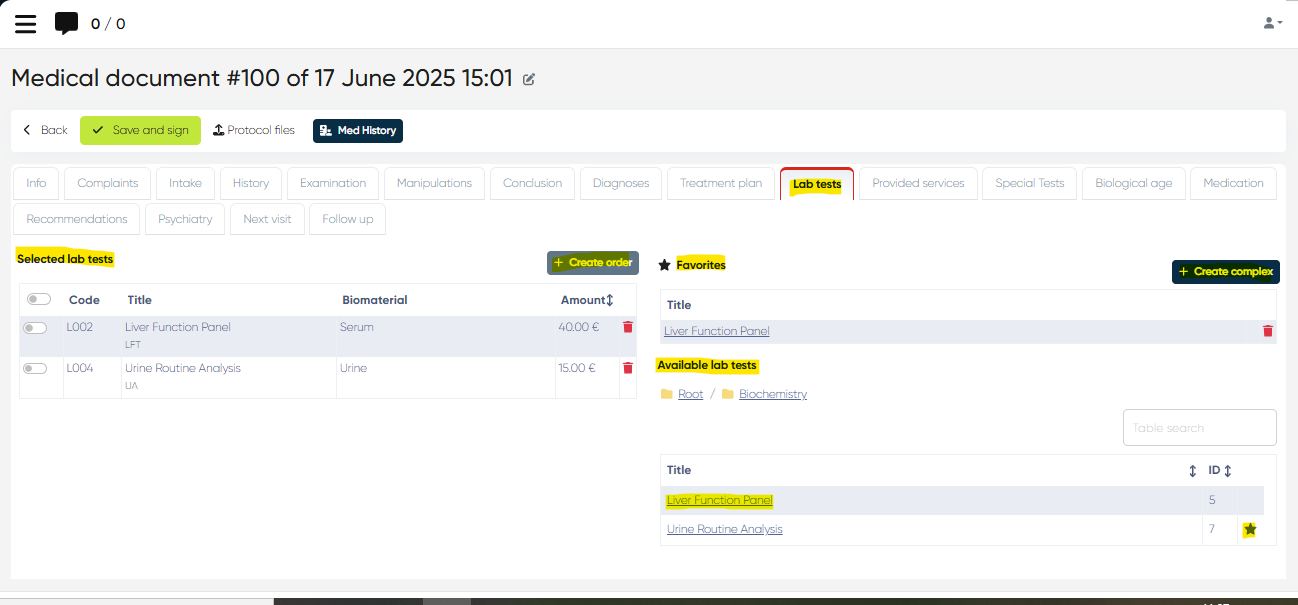Open the Root folder in breadcrumb
This screenshot has height=605, width=1298.
coord(690,394)
